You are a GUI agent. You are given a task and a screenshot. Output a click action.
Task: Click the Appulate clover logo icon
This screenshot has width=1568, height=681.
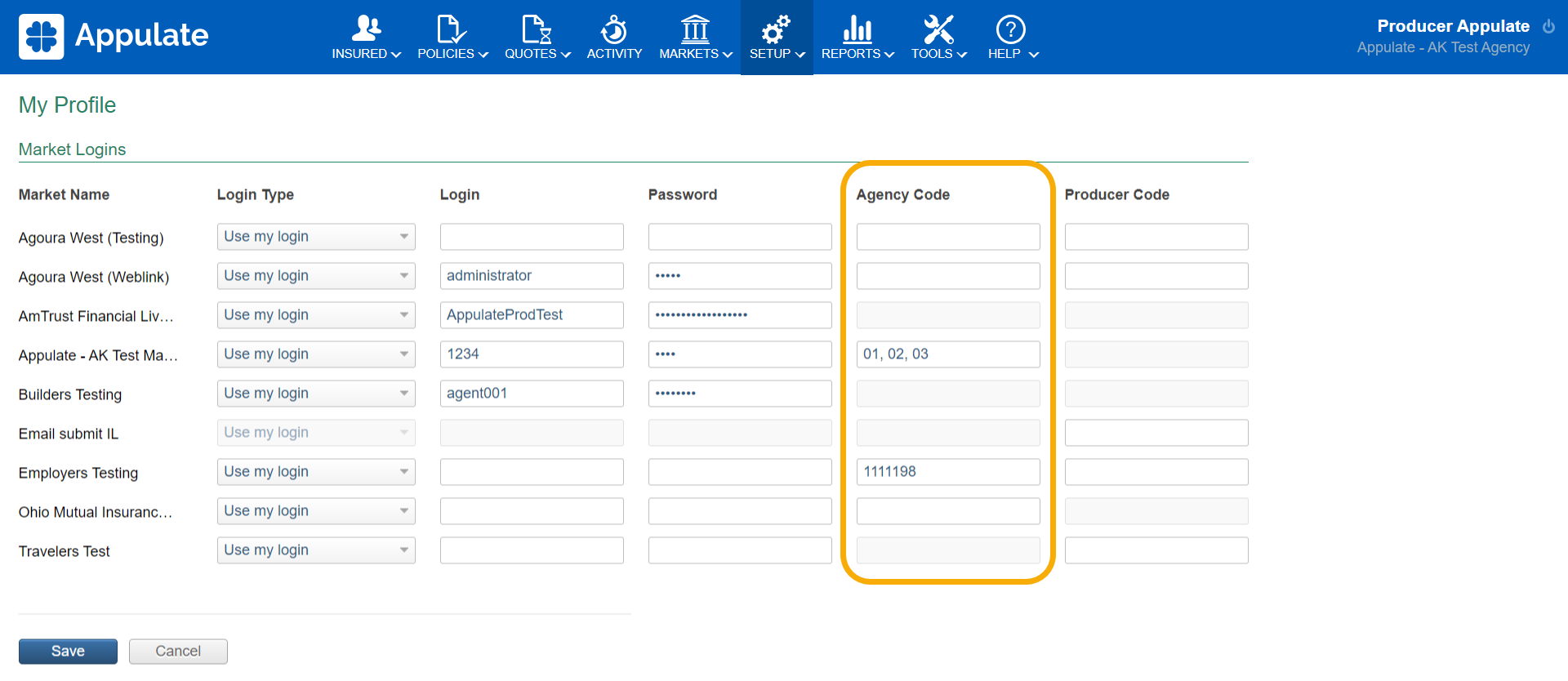click(x=41, y=37)
